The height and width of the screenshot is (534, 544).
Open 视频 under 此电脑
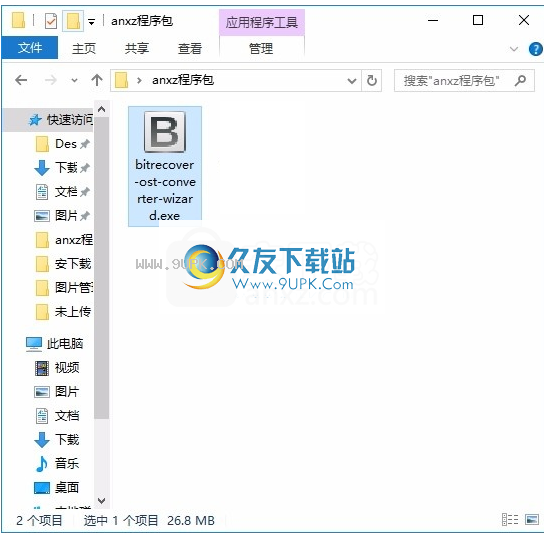coord(58,368)
